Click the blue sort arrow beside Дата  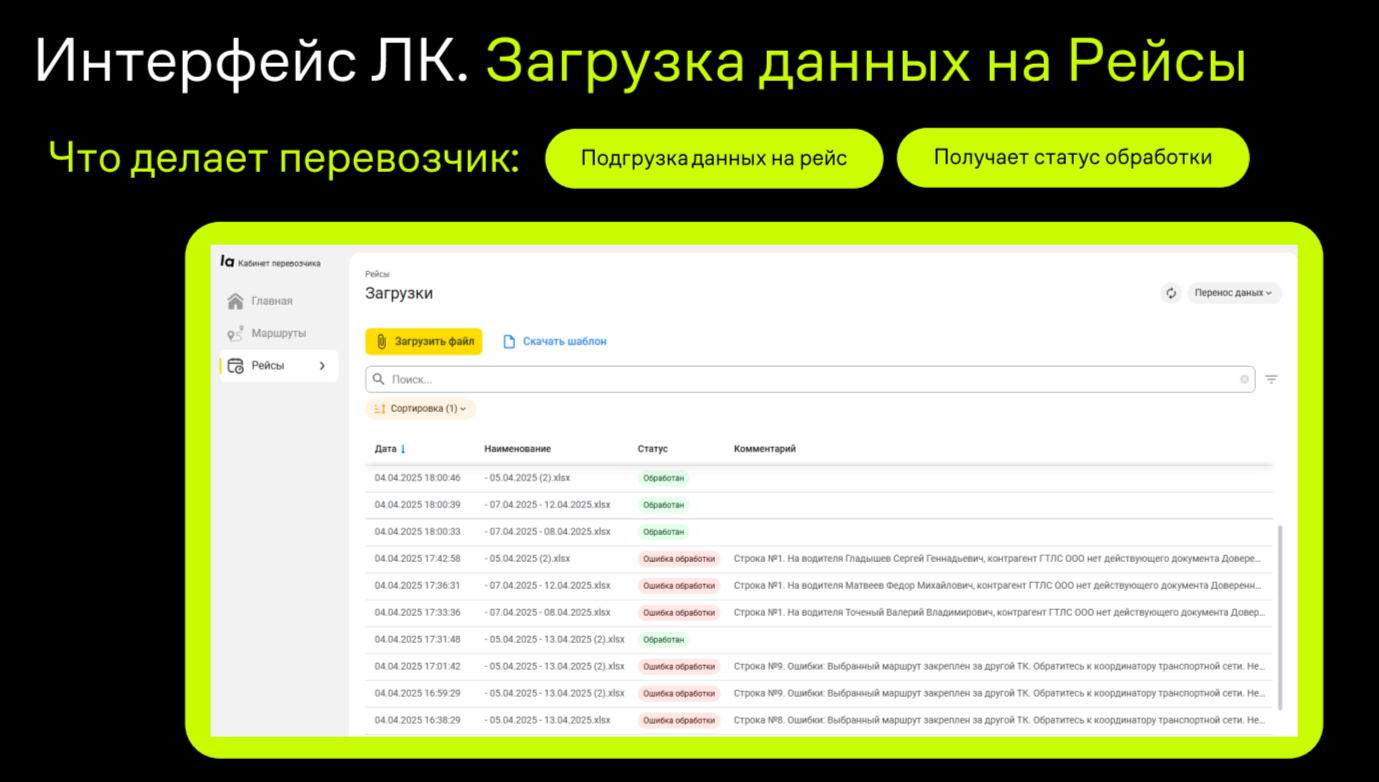[x=403, y=449]
